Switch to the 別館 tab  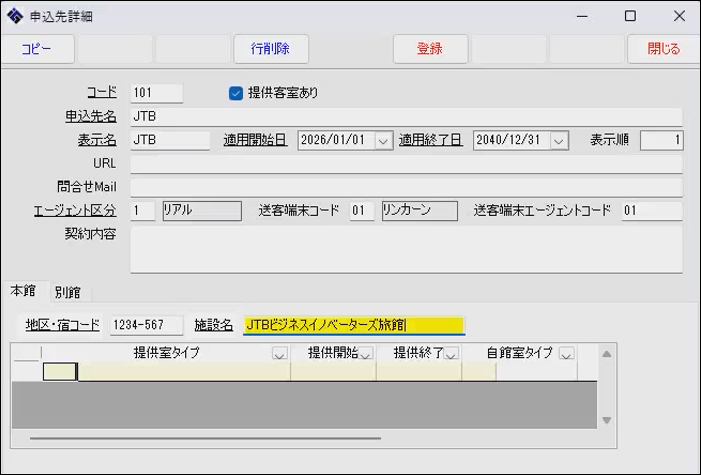click(68, 293)
